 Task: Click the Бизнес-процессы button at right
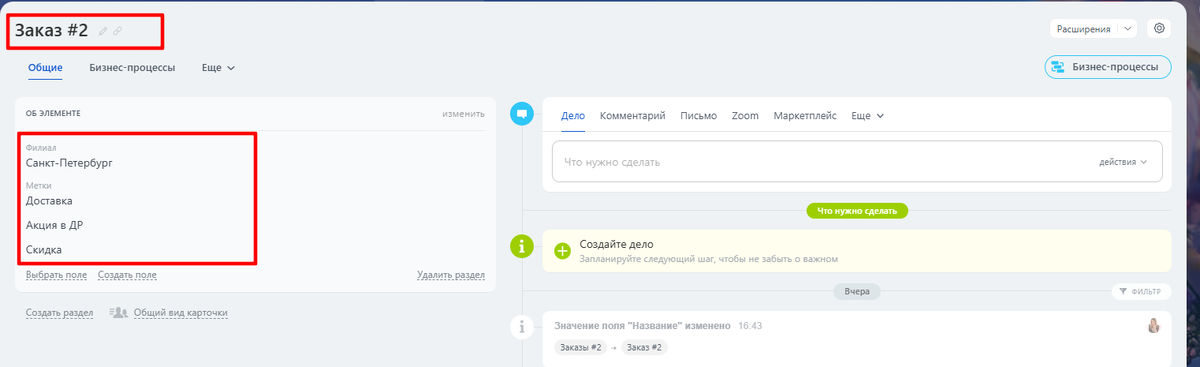1107,68
